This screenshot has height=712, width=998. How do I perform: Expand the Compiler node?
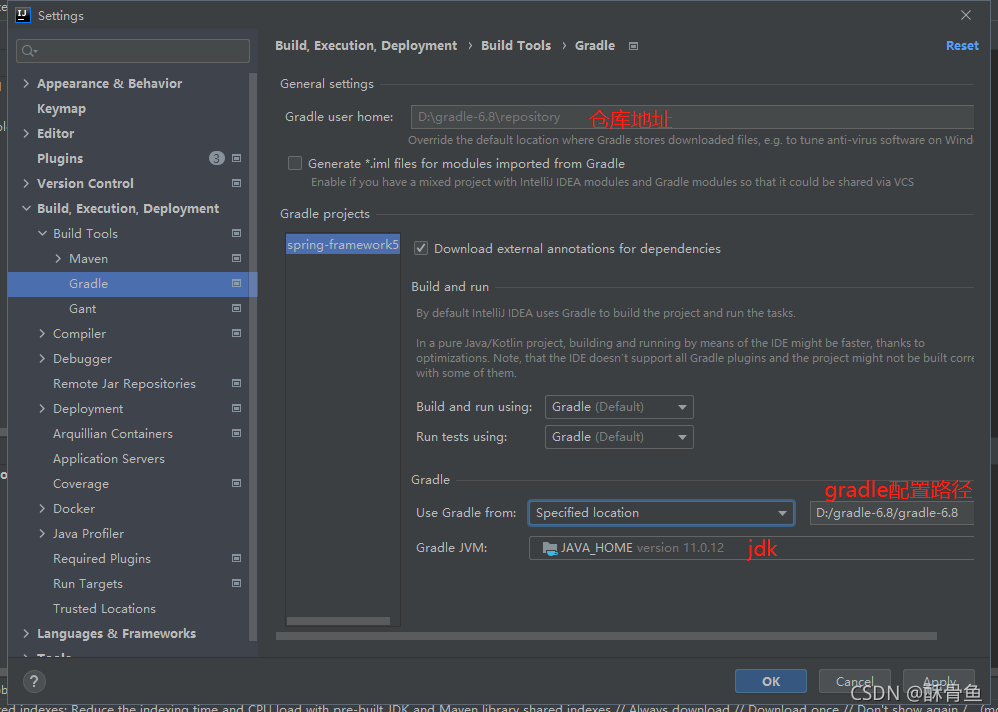click(42, 333)
